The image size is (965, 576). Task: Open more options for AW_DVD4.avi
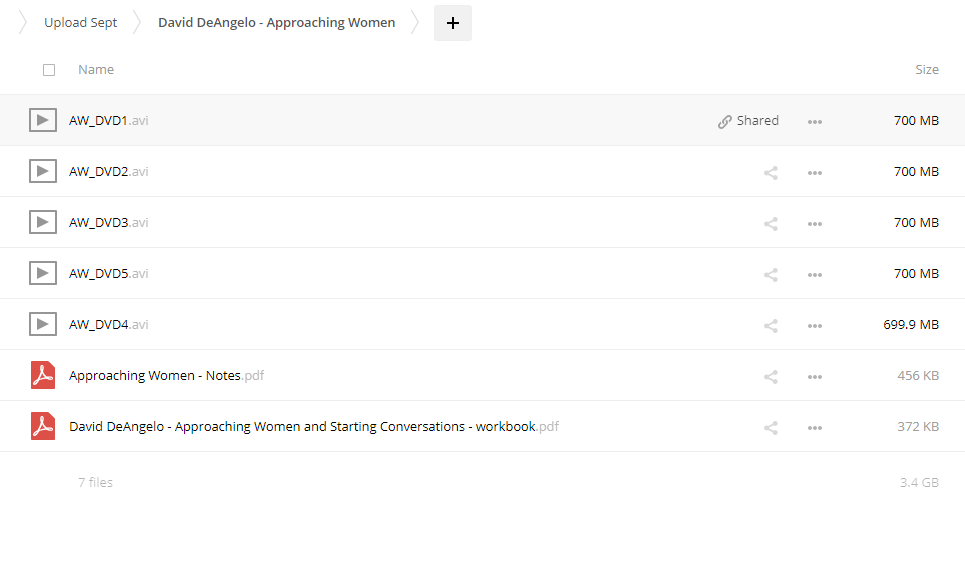pos(815,325)
